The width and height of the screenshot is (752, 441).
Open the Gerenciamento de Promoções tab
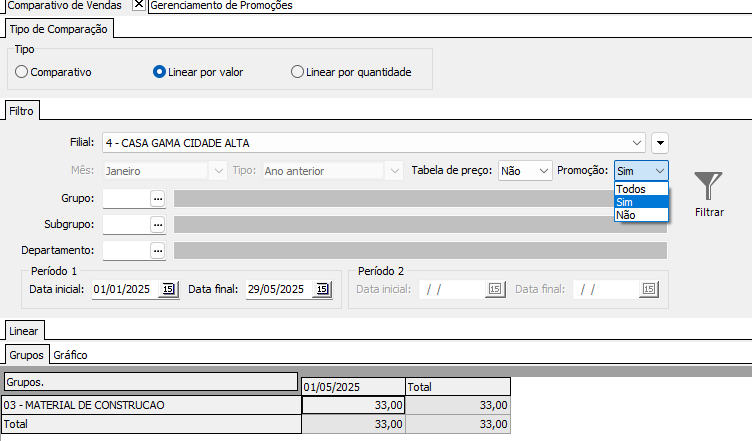(x=220, y=6)
